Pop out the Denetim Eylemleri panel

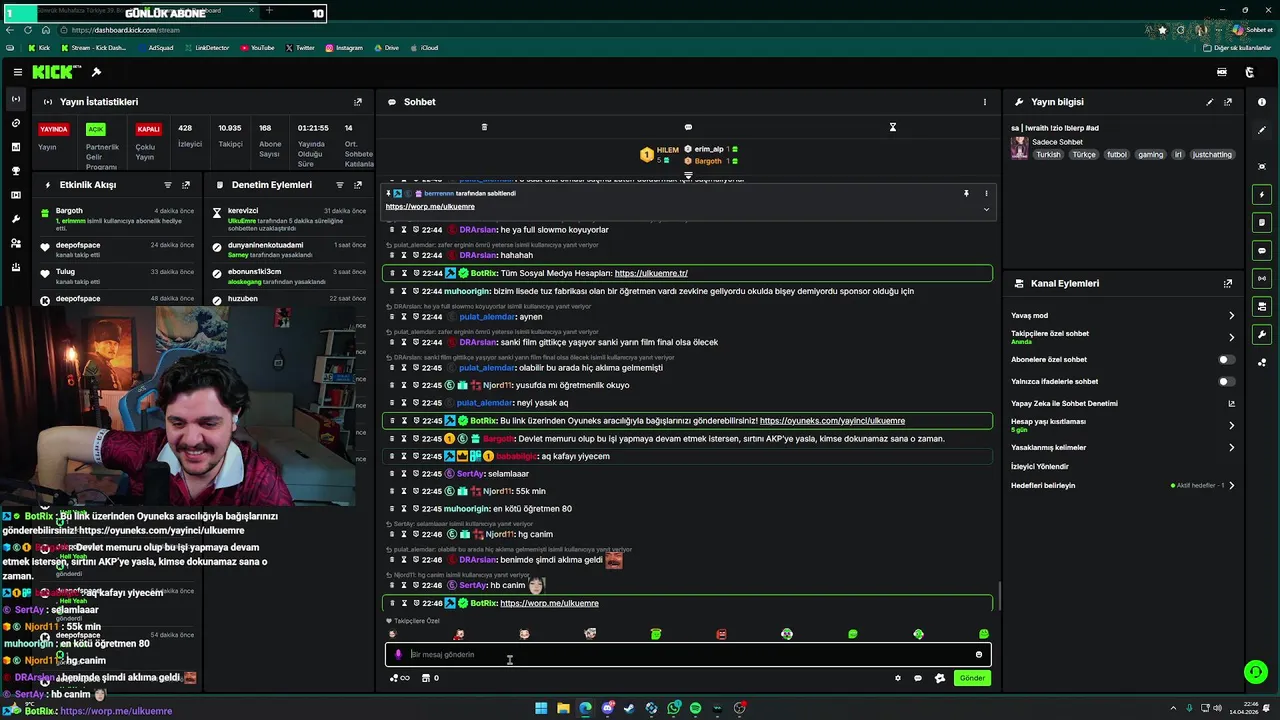pos(358,185)
